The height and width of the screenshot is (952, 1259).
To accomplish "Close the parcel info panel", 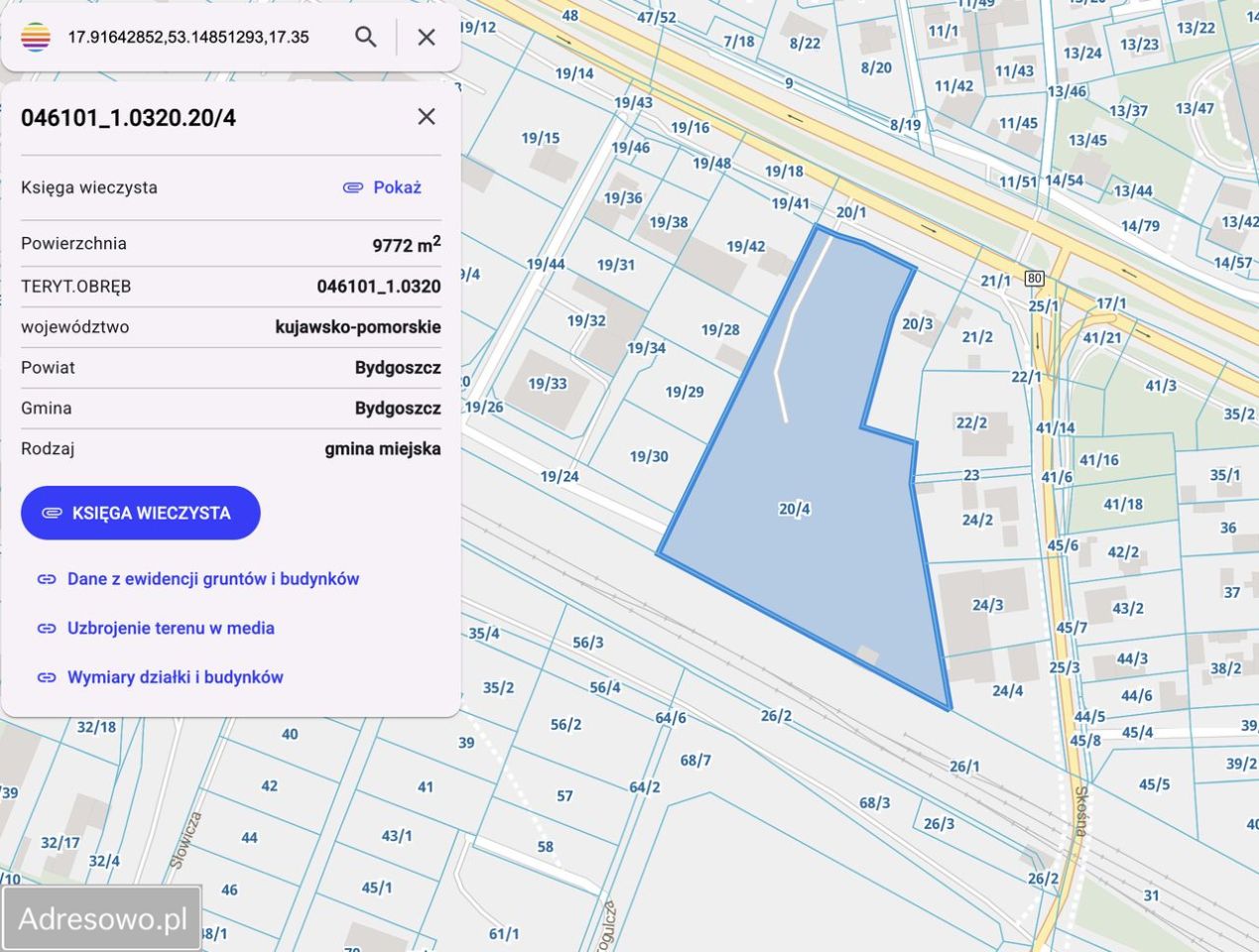I will (426, 116).
